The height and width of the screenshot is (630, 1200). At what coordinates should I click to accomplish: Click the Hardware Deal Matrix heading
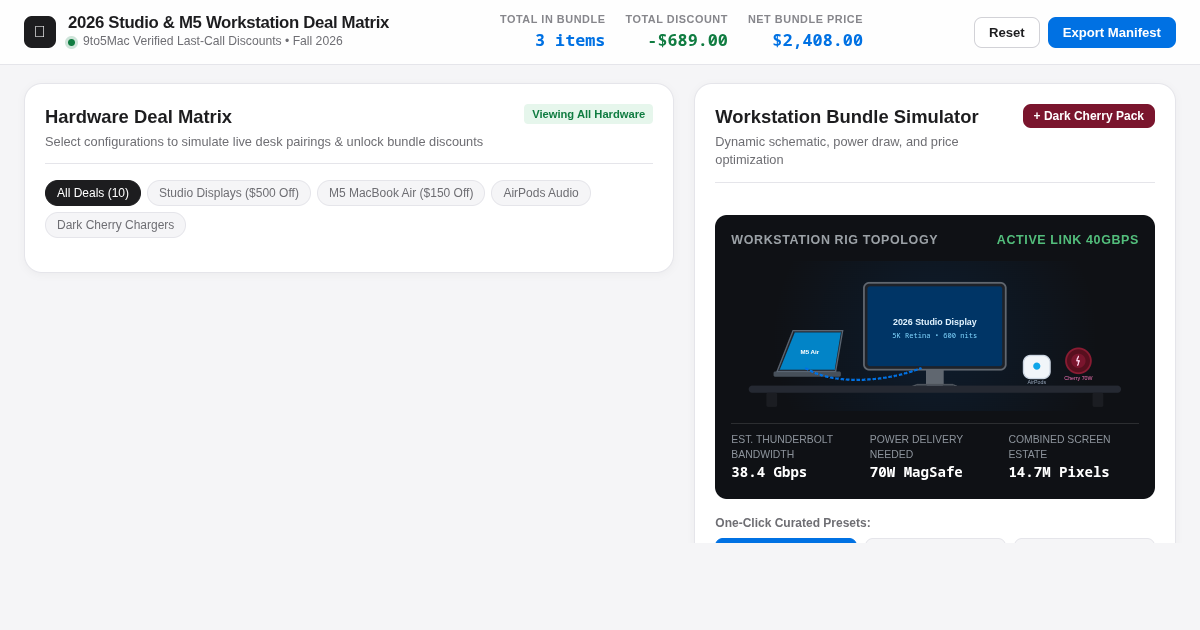tap(138, 117)
